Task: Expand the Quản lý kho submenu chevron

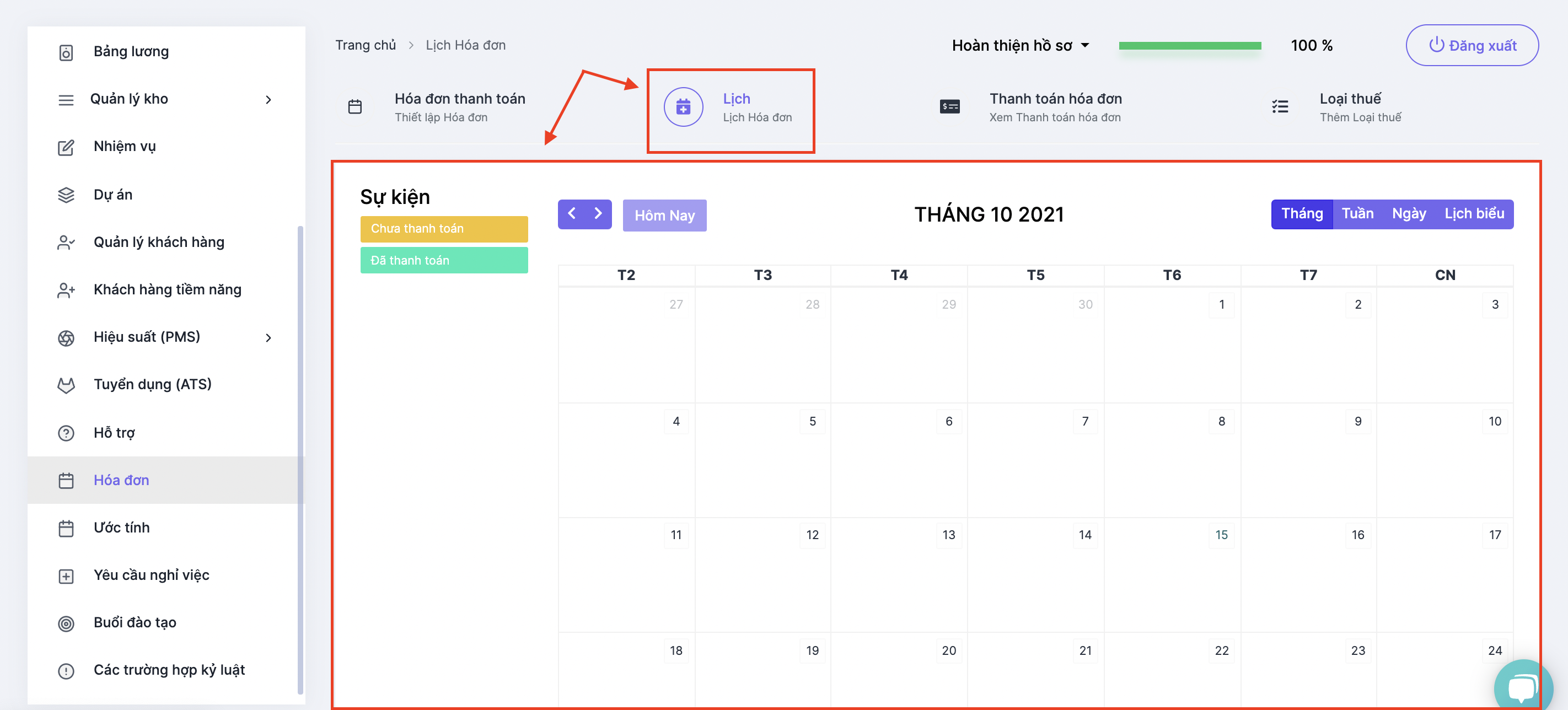Action: click(x=269, y=100)
